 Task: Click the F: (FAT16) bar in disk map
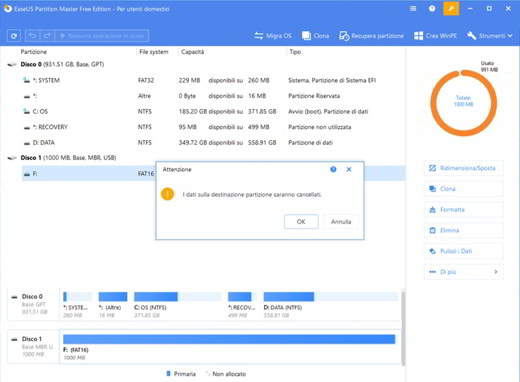(x=229, y=339)
